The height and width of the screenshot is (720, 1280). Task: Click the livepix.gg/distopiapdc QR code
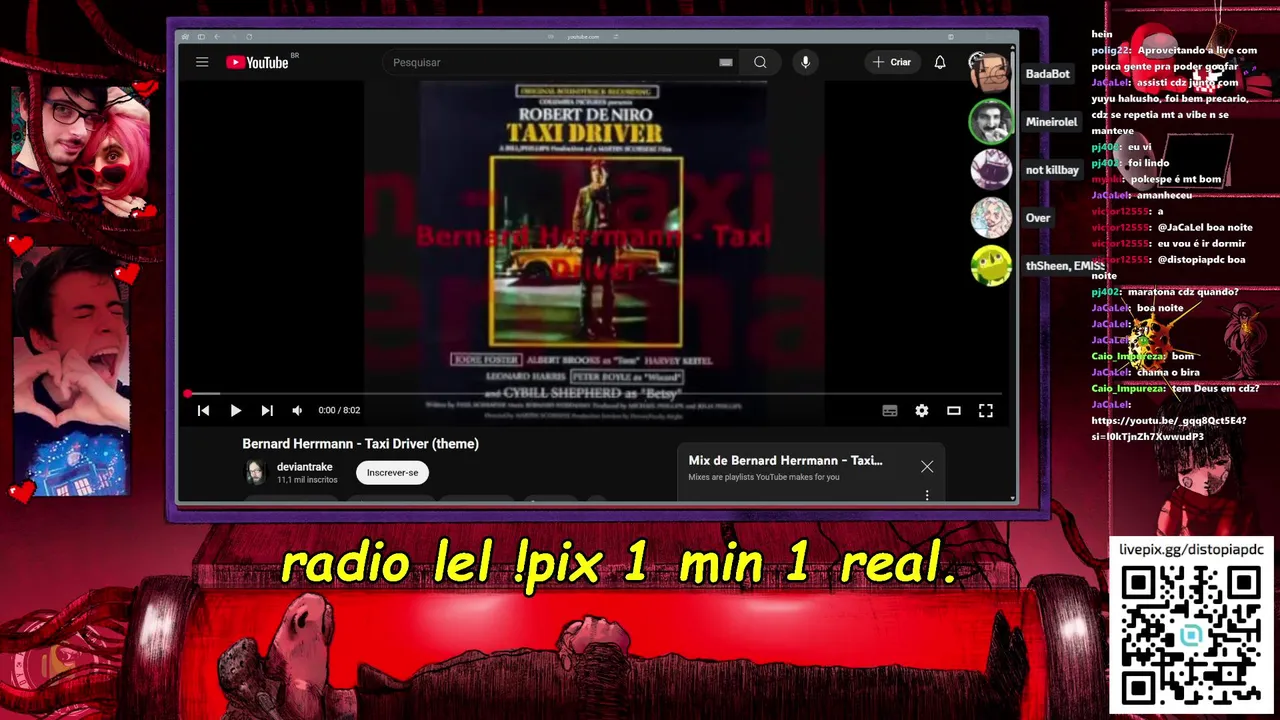coord(1190,636)
